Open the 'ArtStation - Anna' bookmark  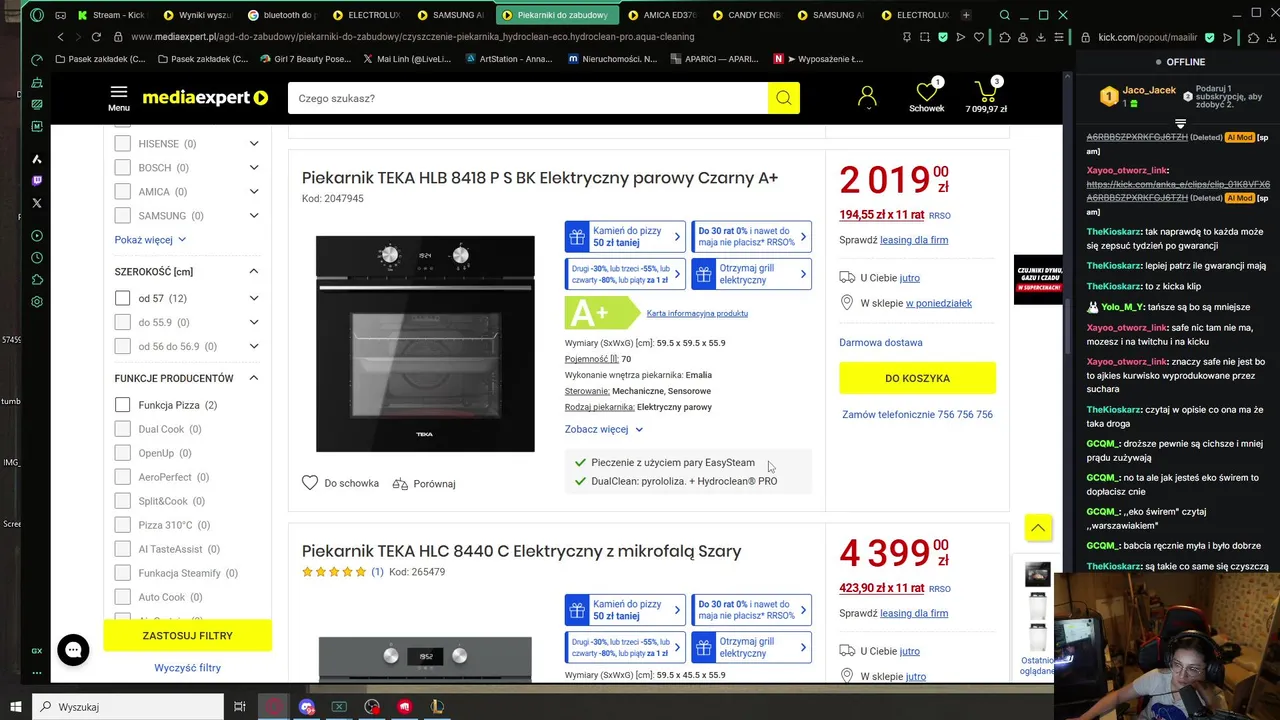click(x=509, y=59)
